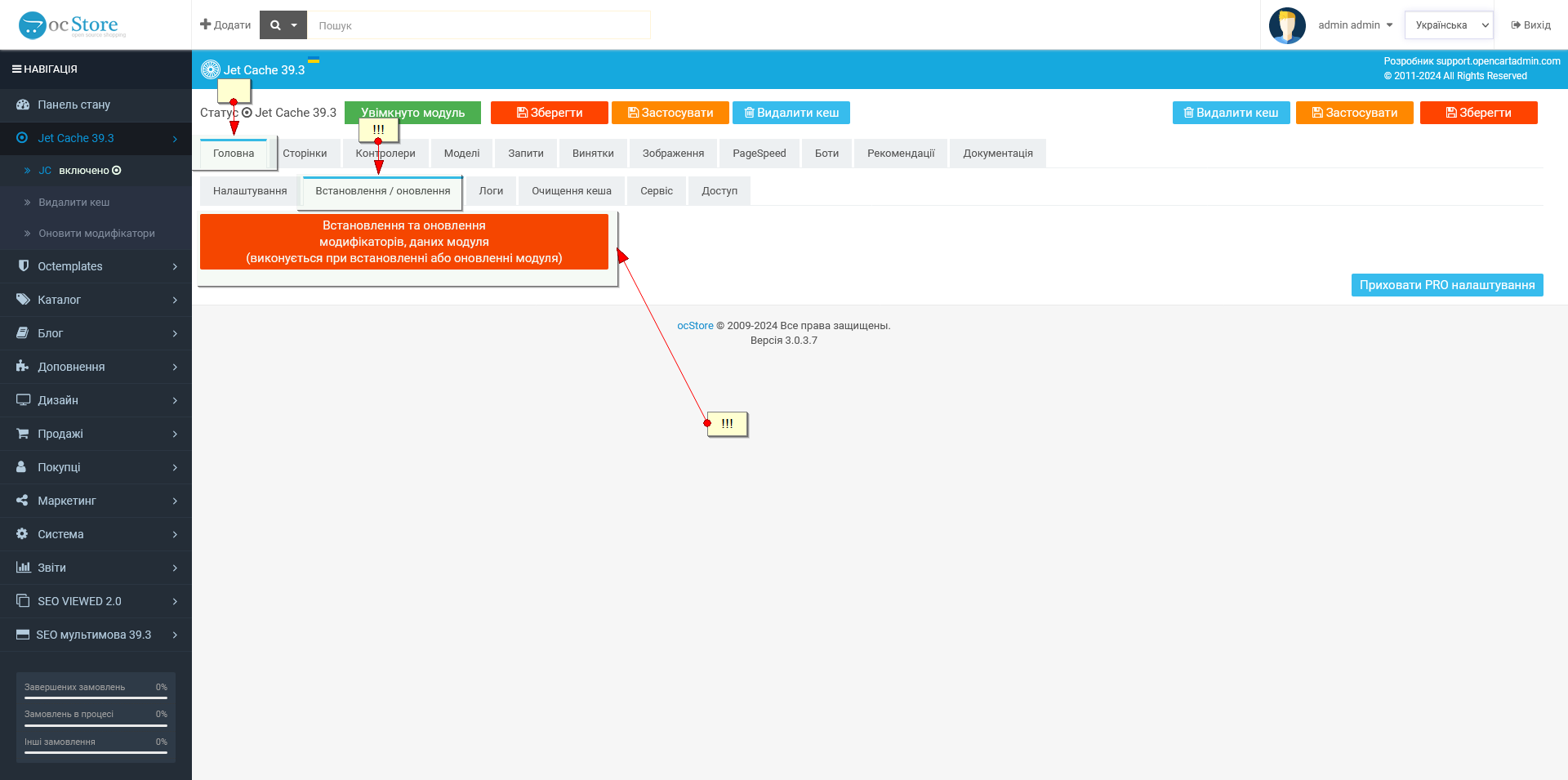Click the Дизайн monitor icon
This screenshot has height=780, width=1568.
coord(23,400)
